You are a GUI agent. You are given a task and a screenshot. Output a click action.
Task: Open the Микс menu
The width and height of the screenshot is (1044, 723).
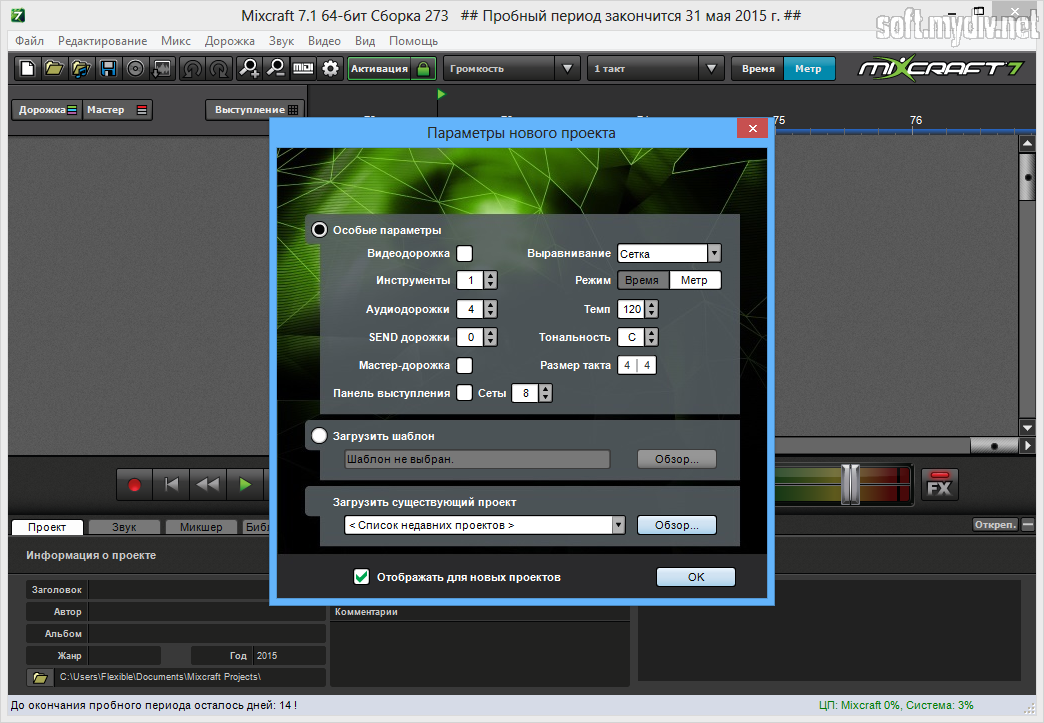click(176, 41)
